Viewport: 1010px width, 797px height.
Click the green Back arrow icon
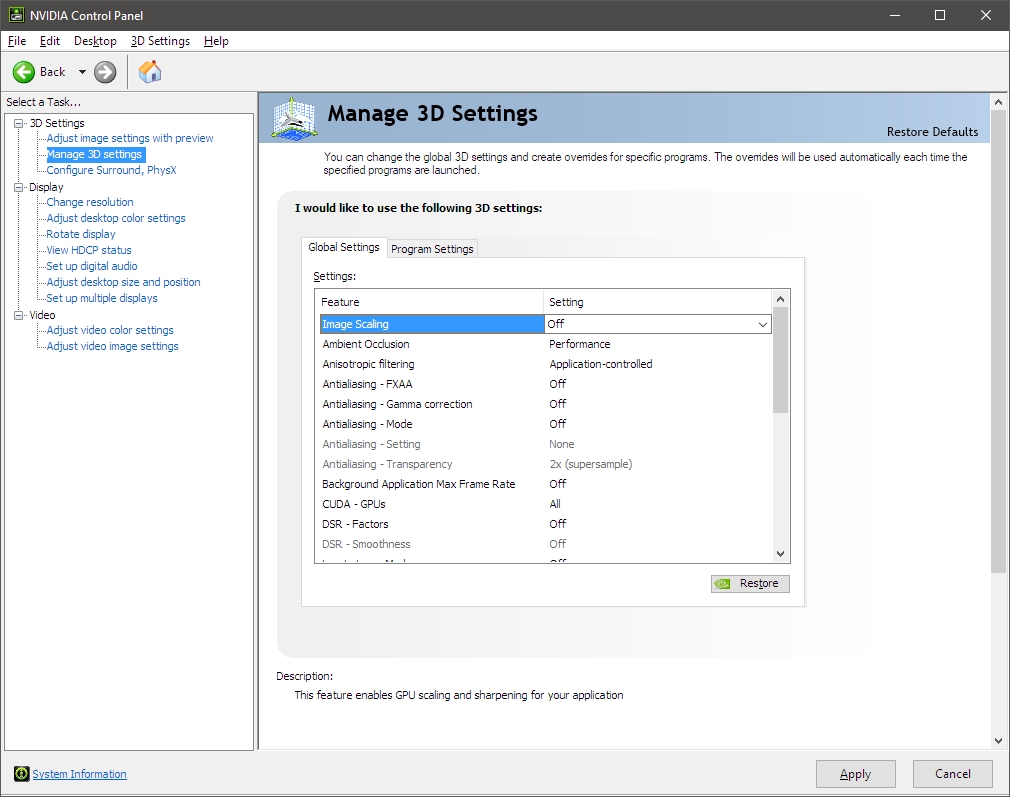[x=24, y=72]
